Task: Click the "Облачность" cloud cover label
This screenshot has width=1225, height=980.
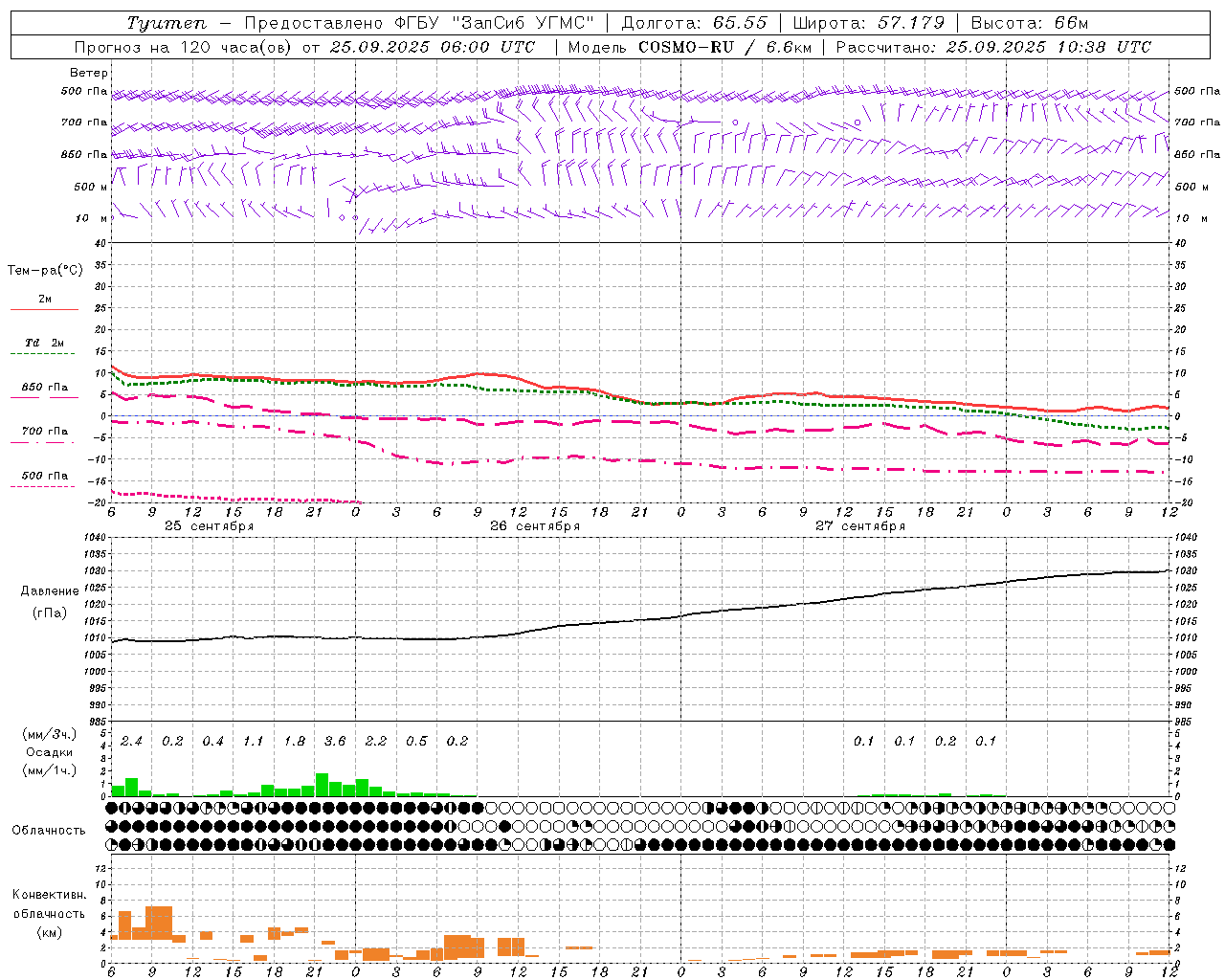Action: [49, 831]
